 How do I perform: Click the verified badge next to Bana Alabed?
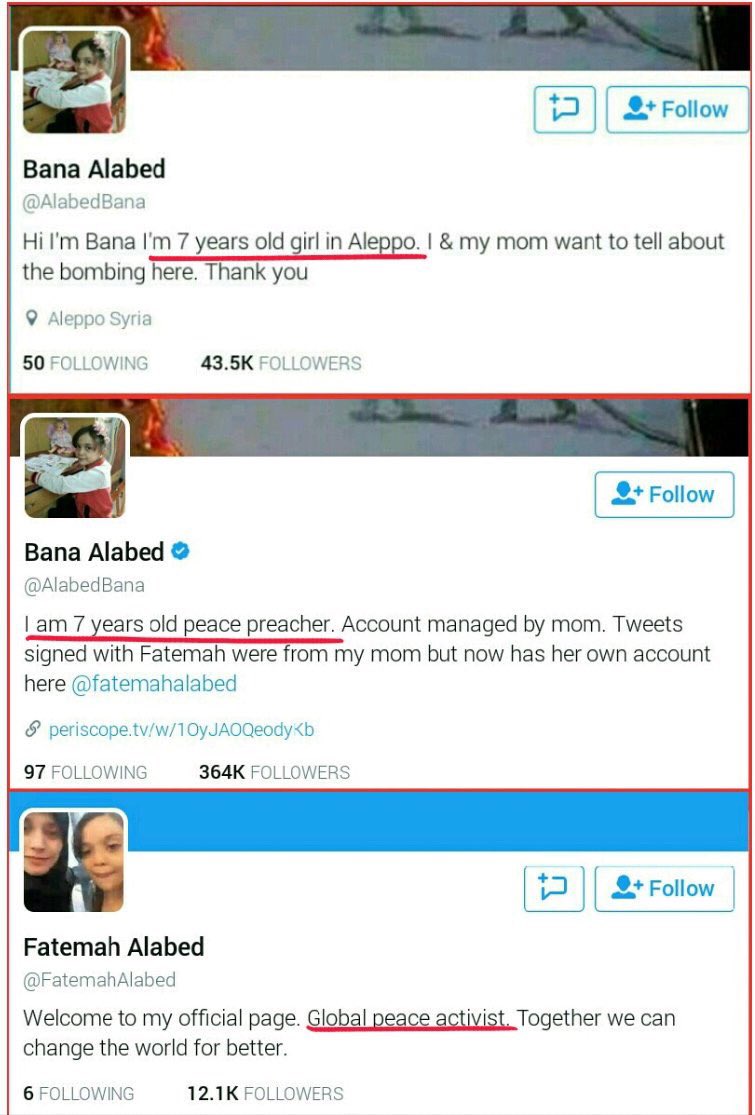click(181, 551)
